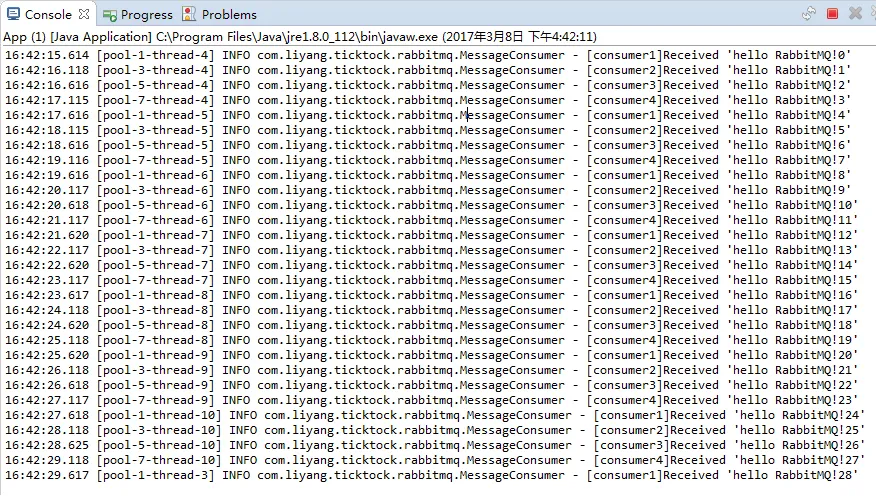The height and width of the screenshot is (497, 876).
Task: Close the Console tab with its X
Action: [84, 13]
